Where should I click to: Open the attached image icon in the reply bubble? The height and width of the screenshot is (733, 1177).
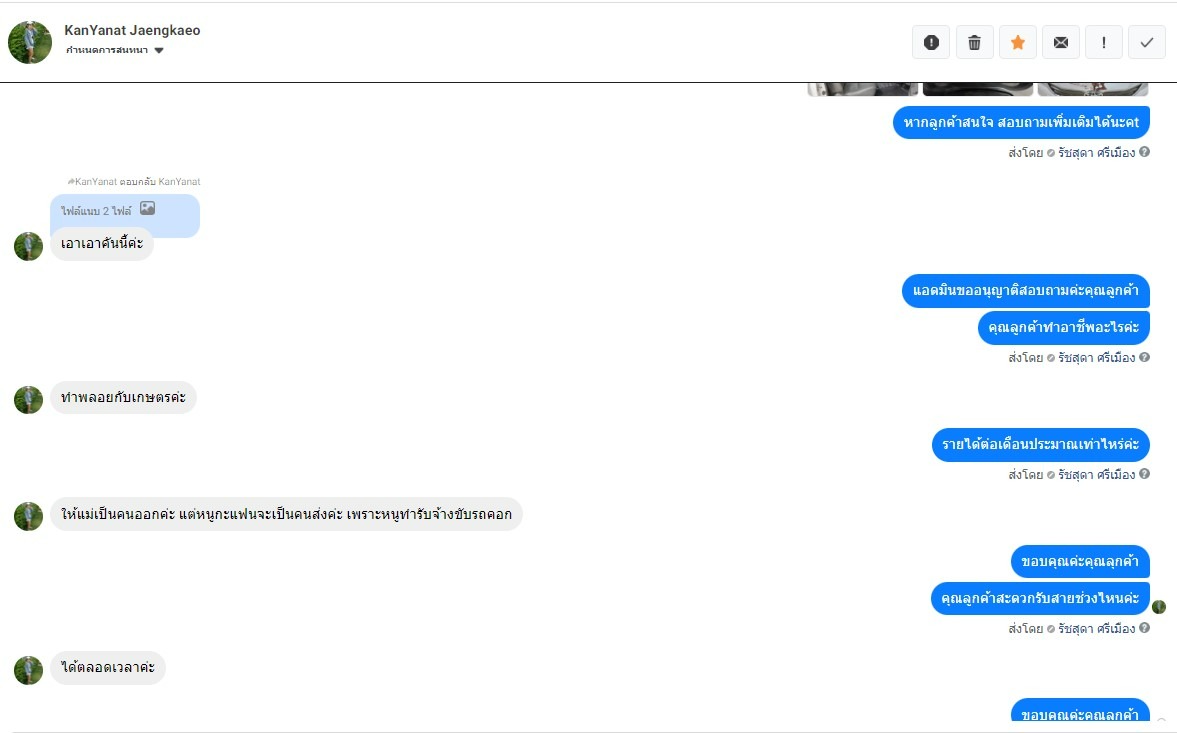148,209
